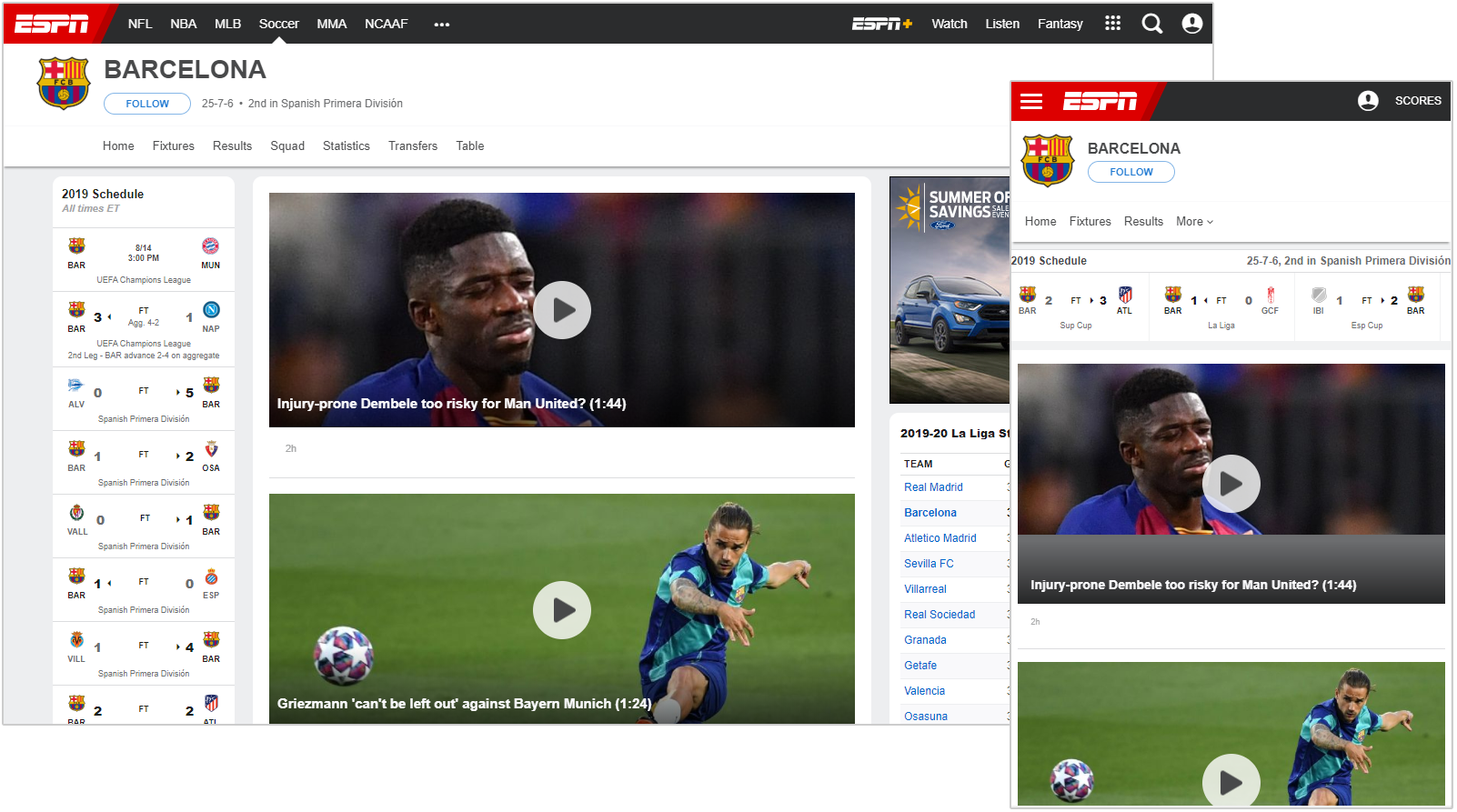Open Results in mobile navigation
Screen dimensions: 1457x812
pyautogui.click(x=1143, y=222)
